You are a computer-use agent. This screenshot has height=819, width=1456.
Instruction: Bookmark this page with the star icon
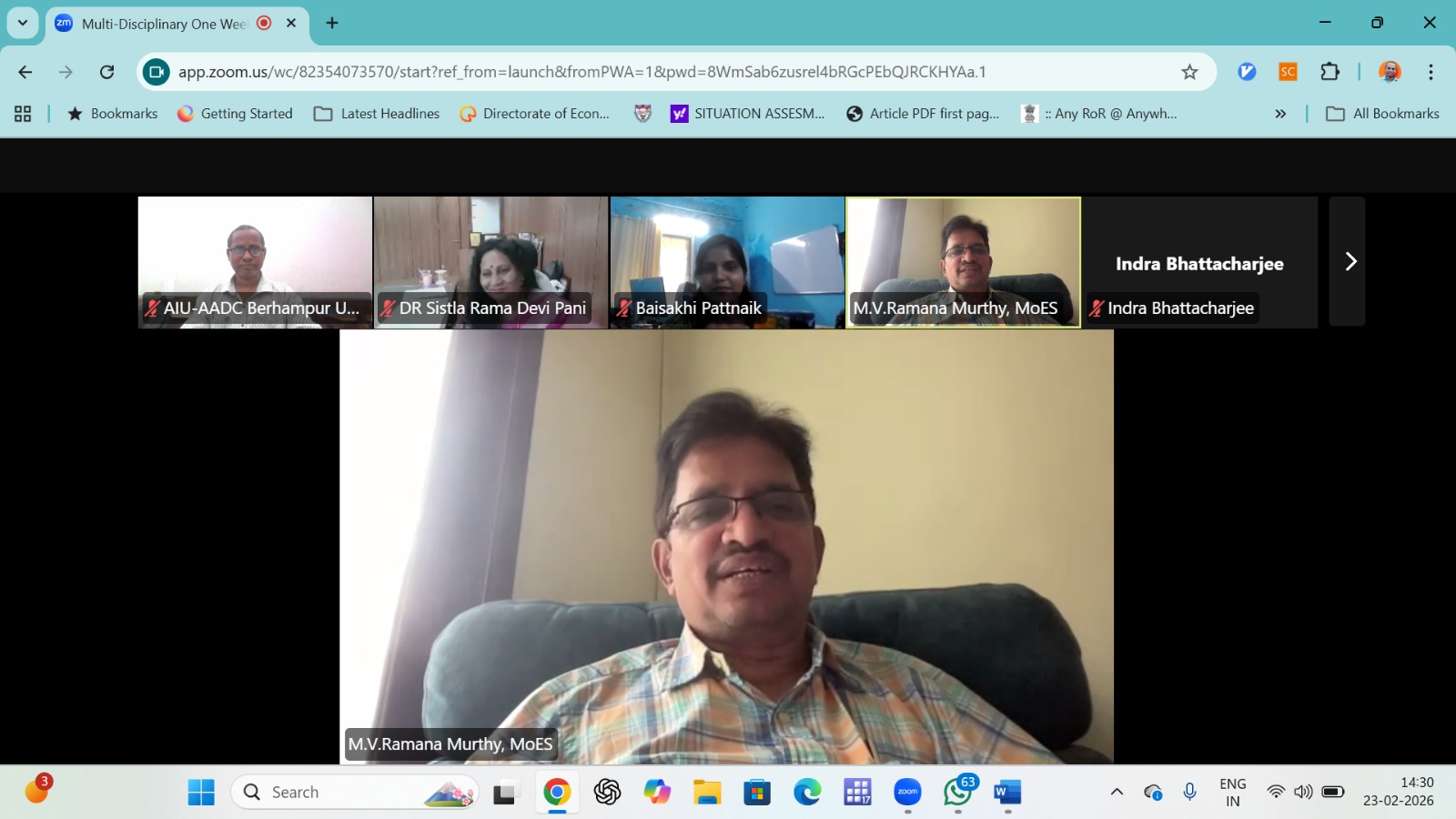1189,72
